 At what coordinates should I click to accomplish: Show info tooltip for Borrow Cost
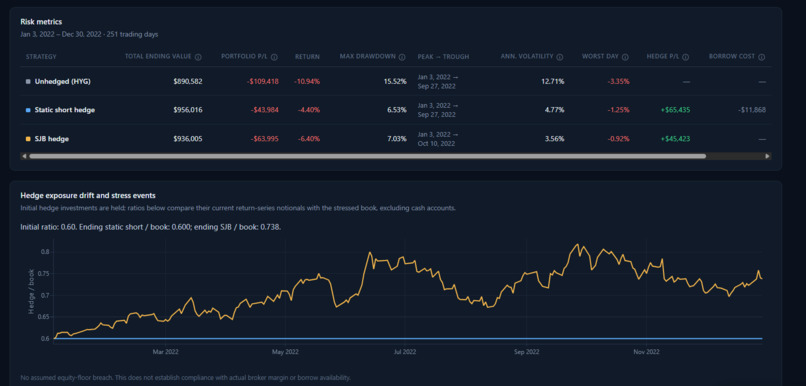761,57
